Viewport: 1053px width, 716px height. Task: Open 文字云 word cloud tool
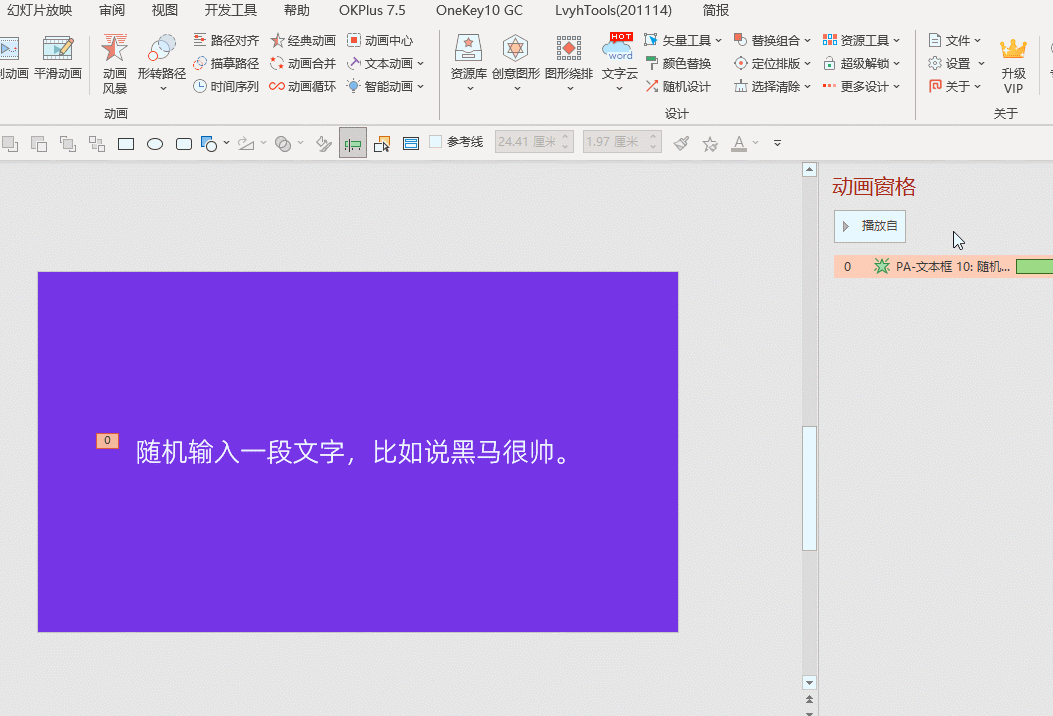(x=619, y=63)
